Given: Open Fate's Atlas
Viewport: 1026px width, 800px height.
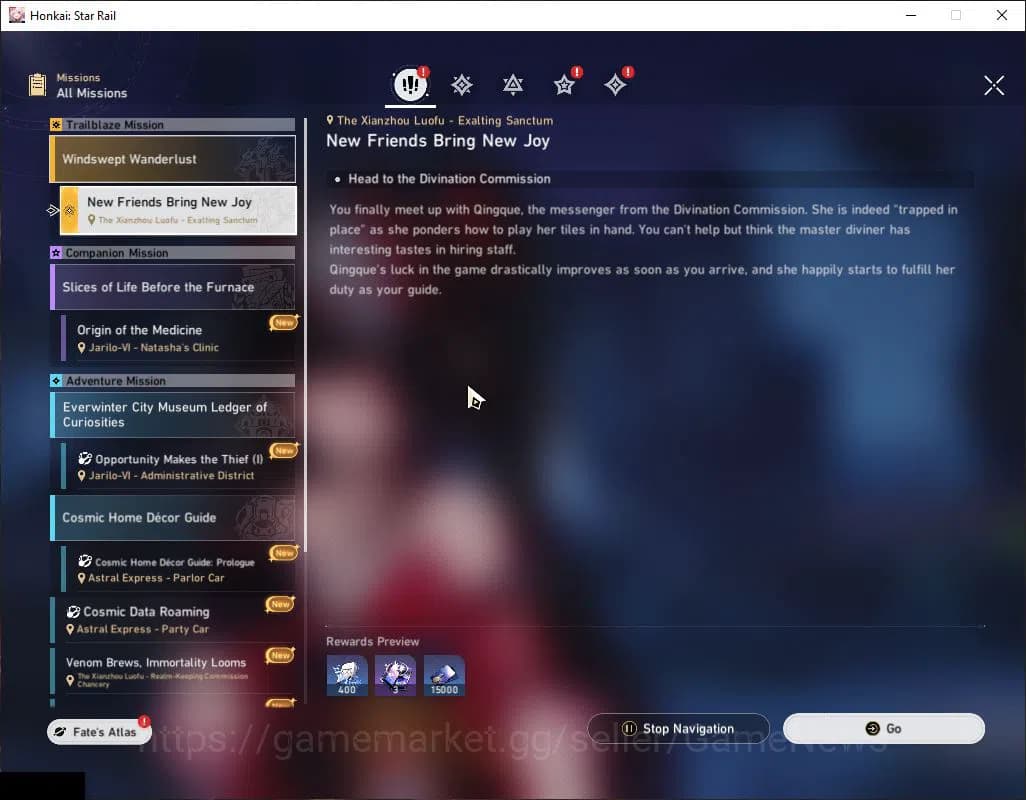Looking at the screenshot, I should point(99,731).
